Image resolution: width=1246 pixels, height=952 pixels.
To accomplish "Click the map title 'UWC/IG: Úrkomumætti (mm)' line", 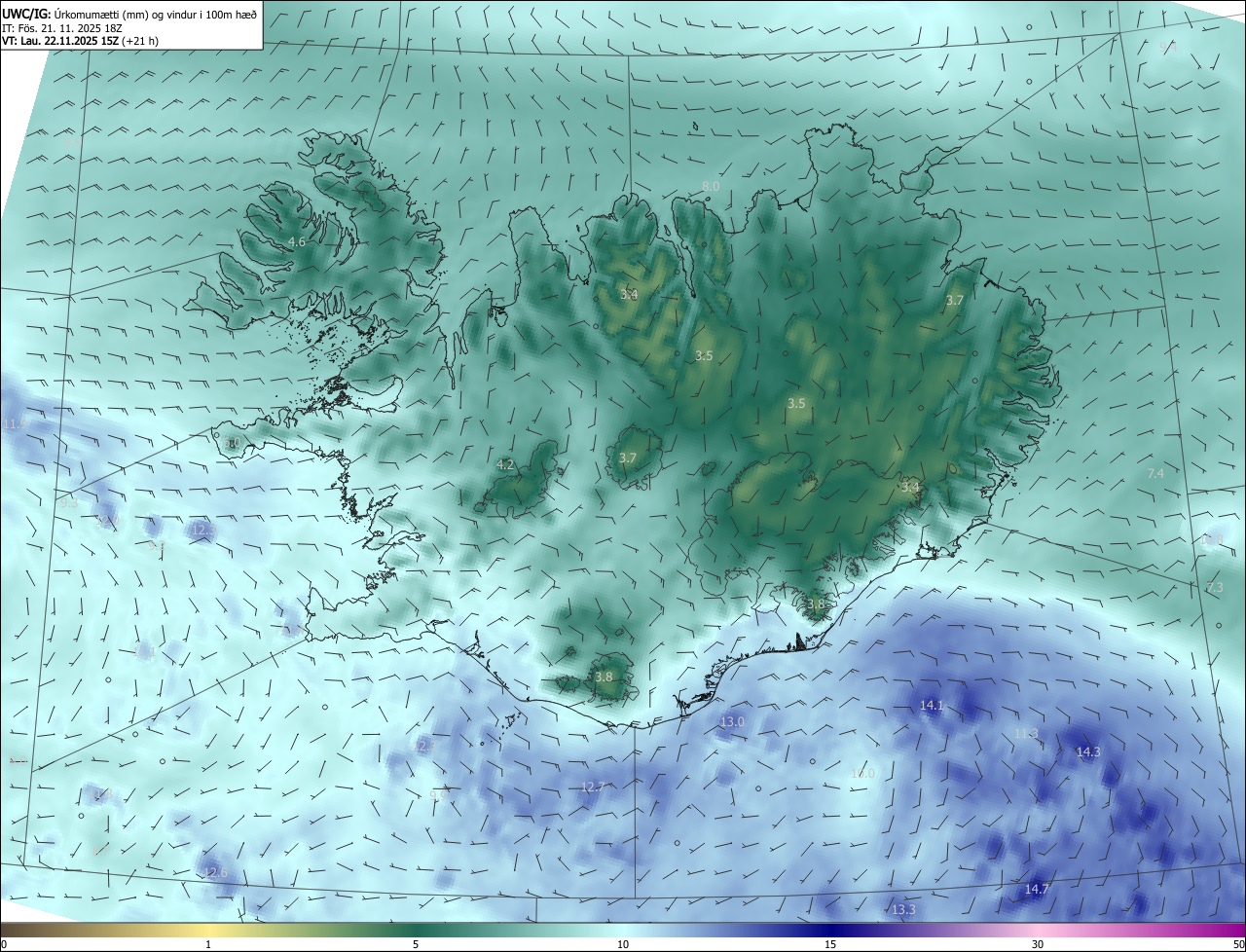I will 129,13.
